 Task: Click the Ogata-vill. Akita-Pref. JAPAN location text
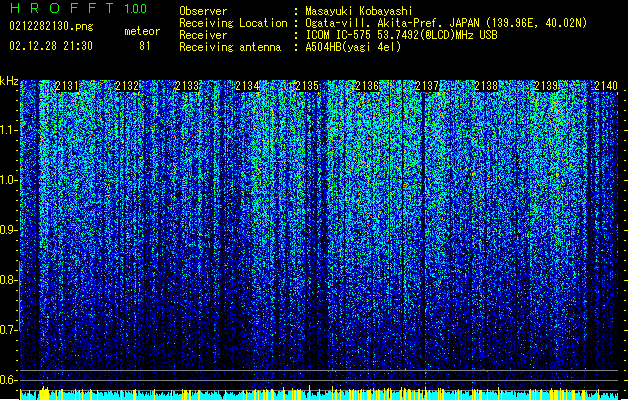tap(446, 23)
